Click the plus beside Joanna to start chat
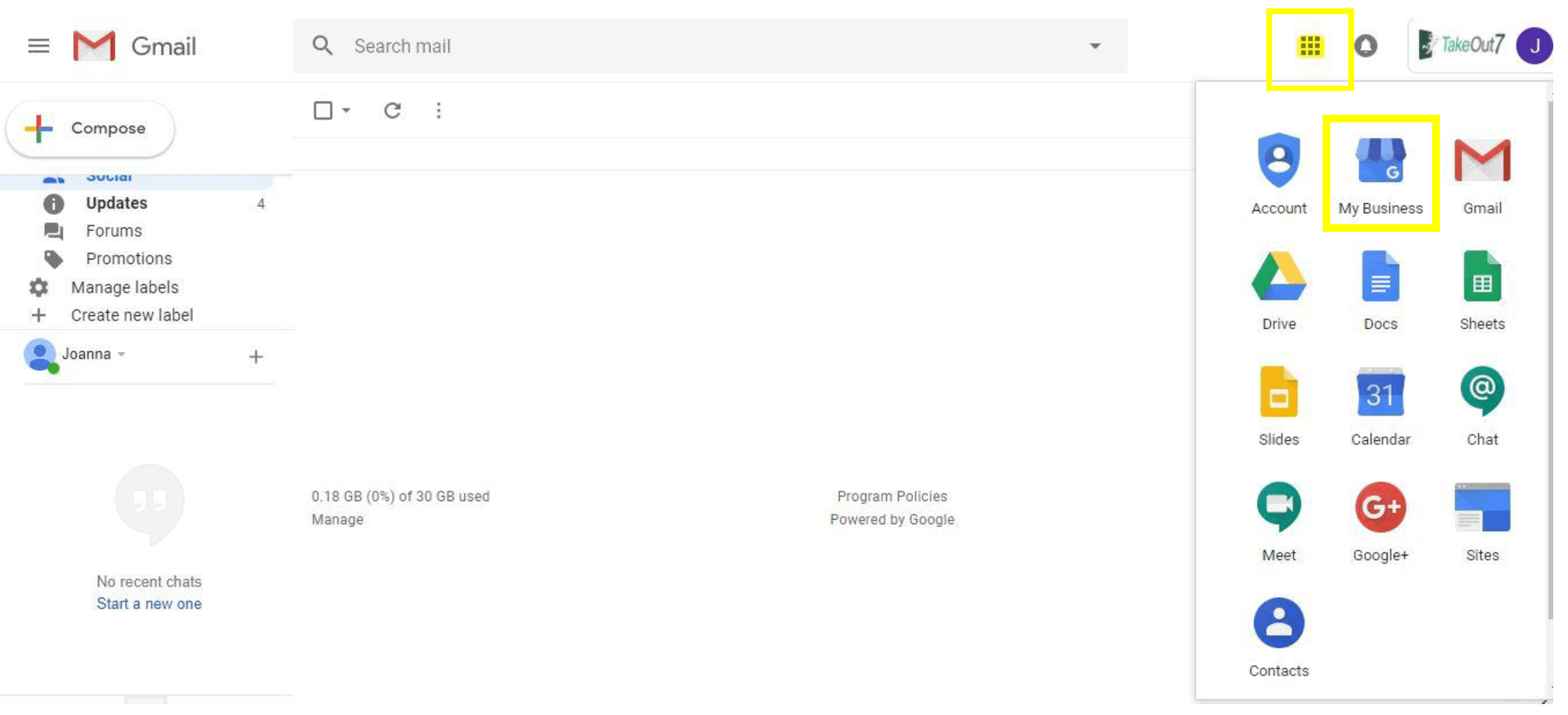 pos(256,357)
